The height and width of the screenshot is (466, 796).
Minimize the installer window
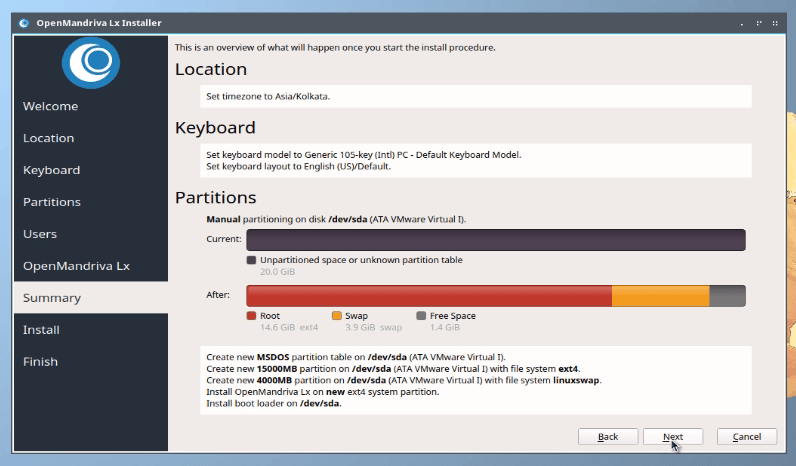[x=742, y=23]
